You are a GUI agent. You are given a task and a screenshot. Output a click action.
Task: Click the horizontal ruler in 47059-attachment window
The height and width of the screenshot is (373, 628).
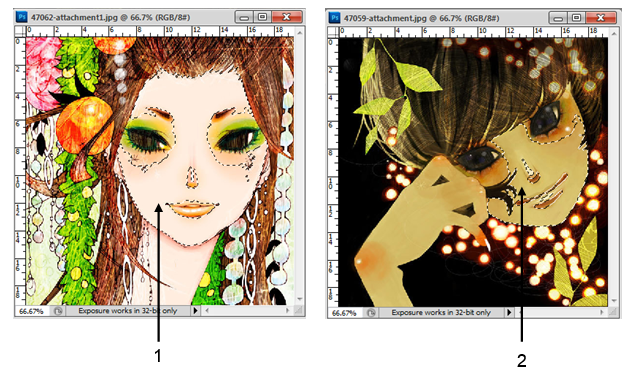[473, 32]
